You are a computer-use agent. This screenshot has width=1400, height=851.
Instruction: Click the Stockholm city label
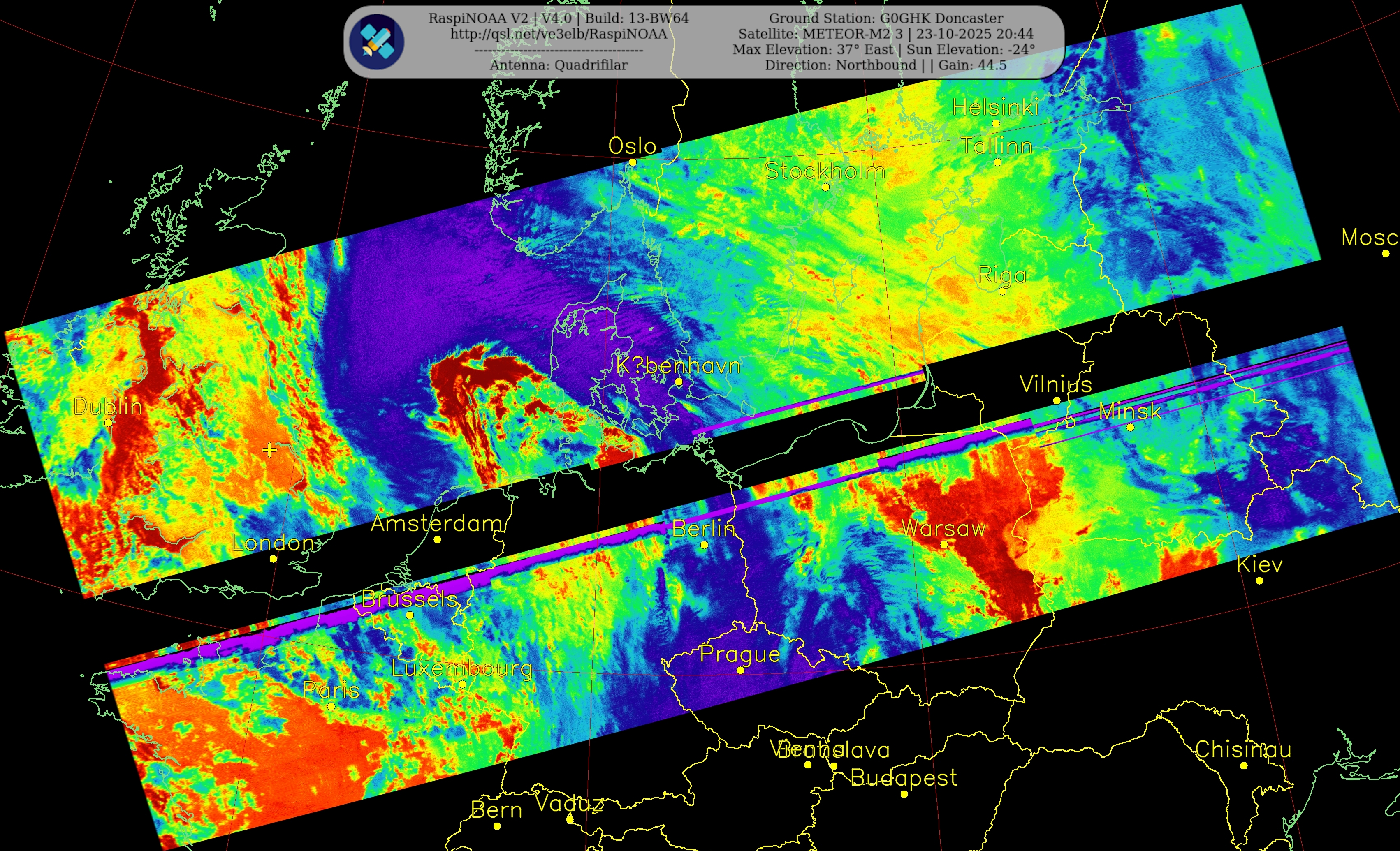(x=825, y=171)
